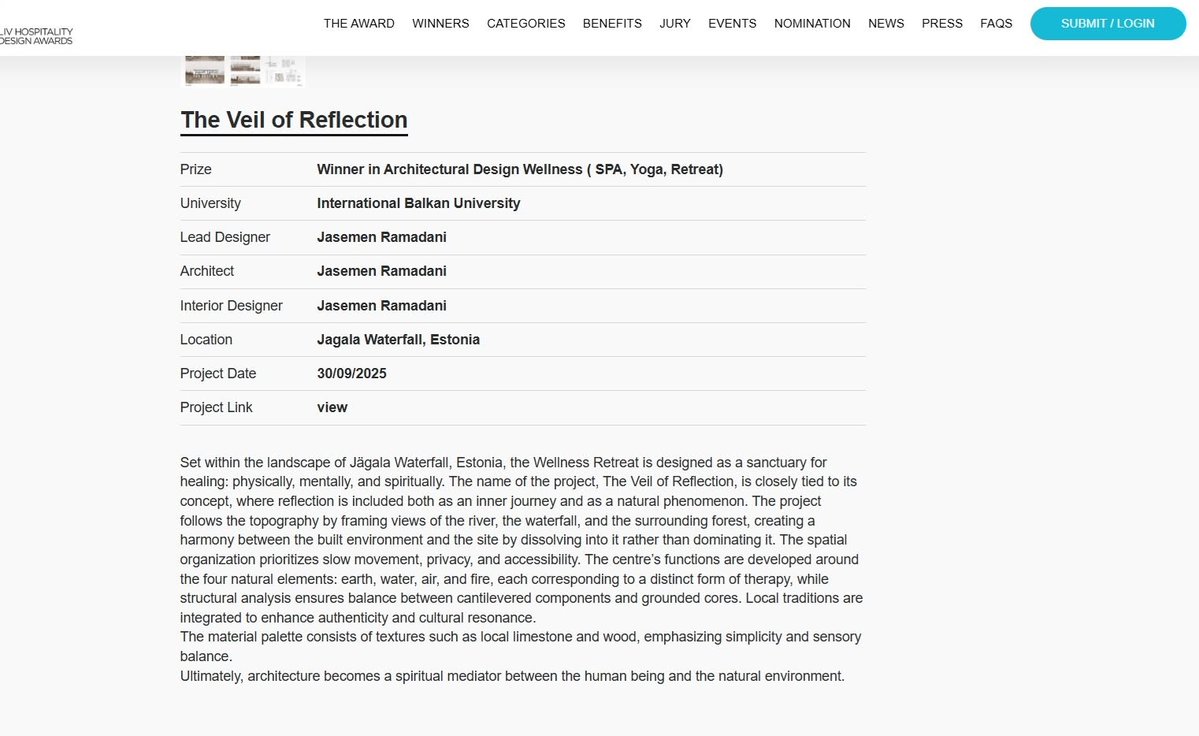Image resolution: width=1199 pixels, height=736 pixels.
Task: Click the 'Interior Designer' row label
Action: pos(231,306)
